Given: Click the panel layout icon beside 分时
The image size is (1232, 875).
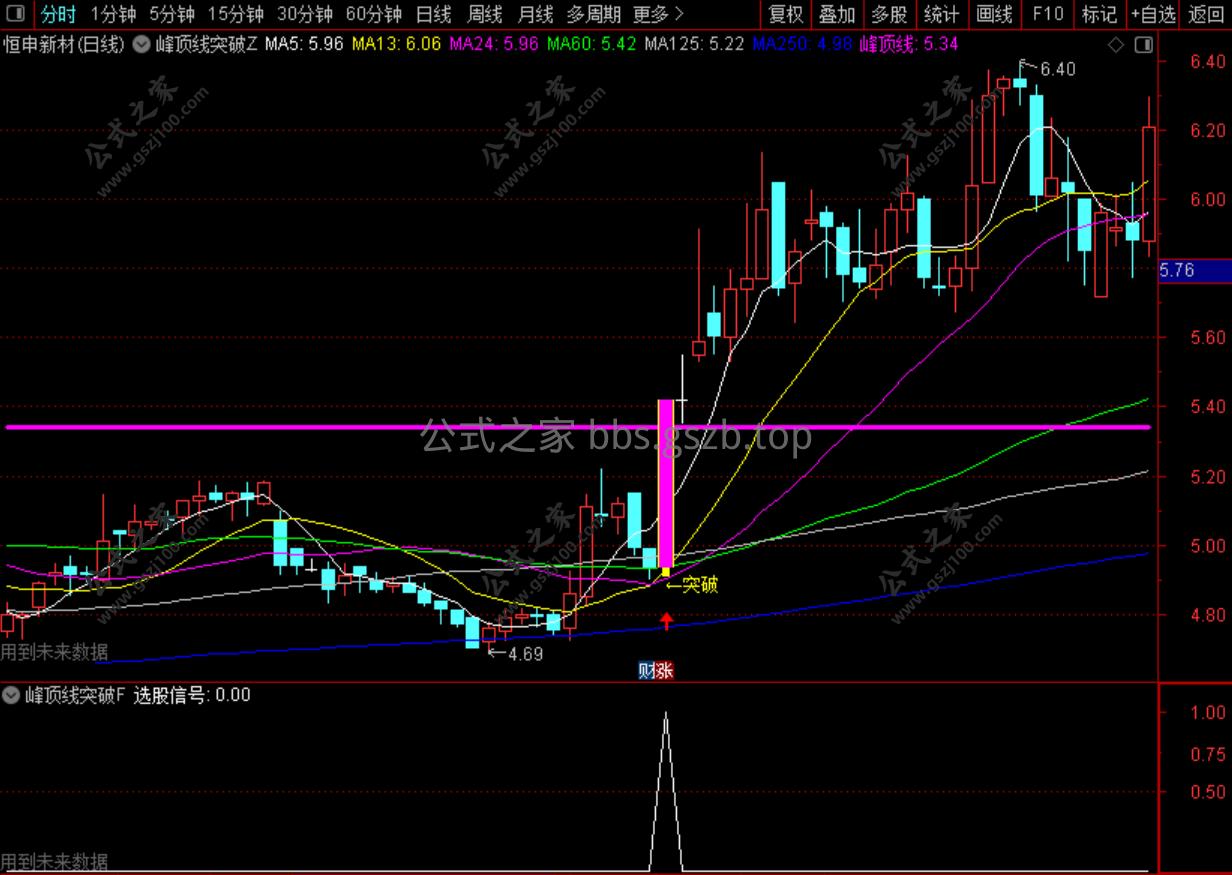Looking at the screenshot, I should point(16,14).
